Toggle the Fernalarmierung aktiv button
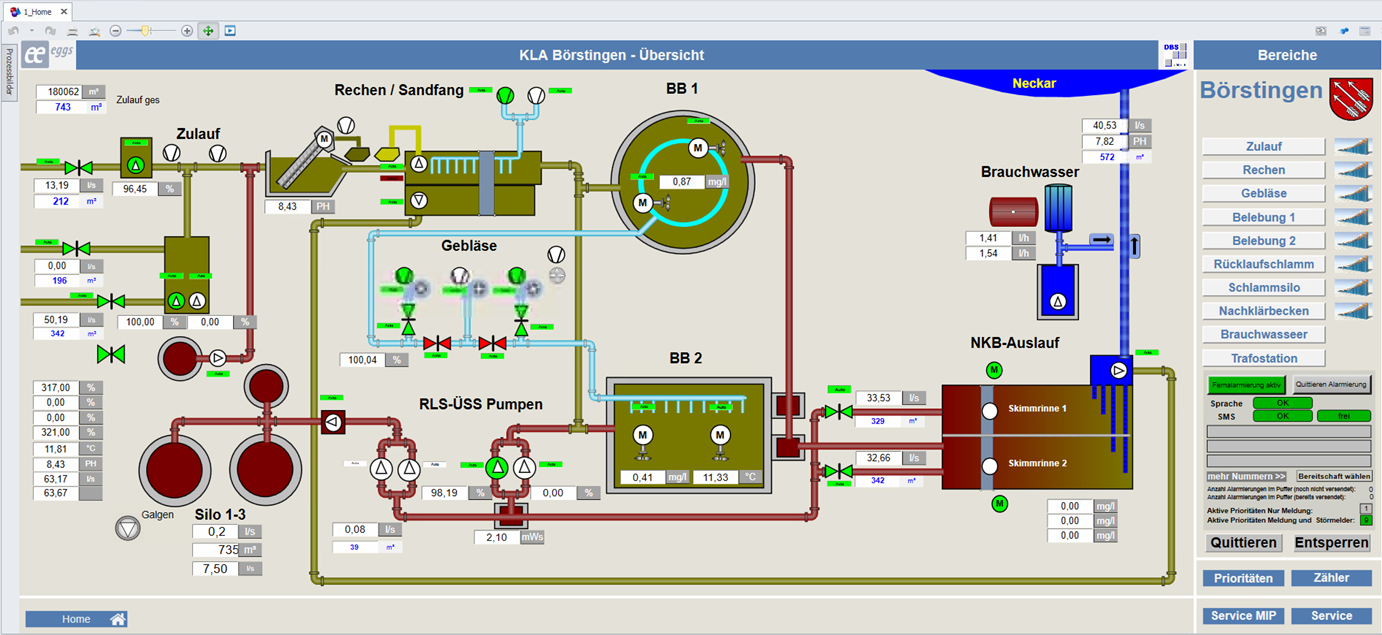The width and height of the screenshot is (1382, 635). click(1246, 384)
